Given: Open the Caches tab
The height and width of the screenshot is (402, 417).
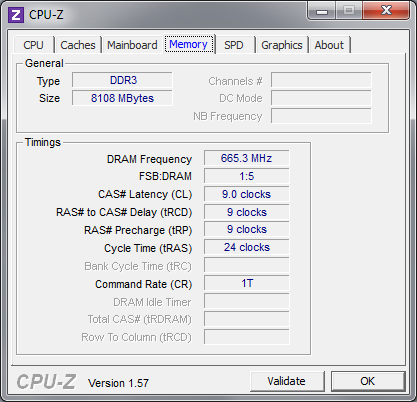Looking at the screenshot, I should pyautogui.click(x=78, y=45).
